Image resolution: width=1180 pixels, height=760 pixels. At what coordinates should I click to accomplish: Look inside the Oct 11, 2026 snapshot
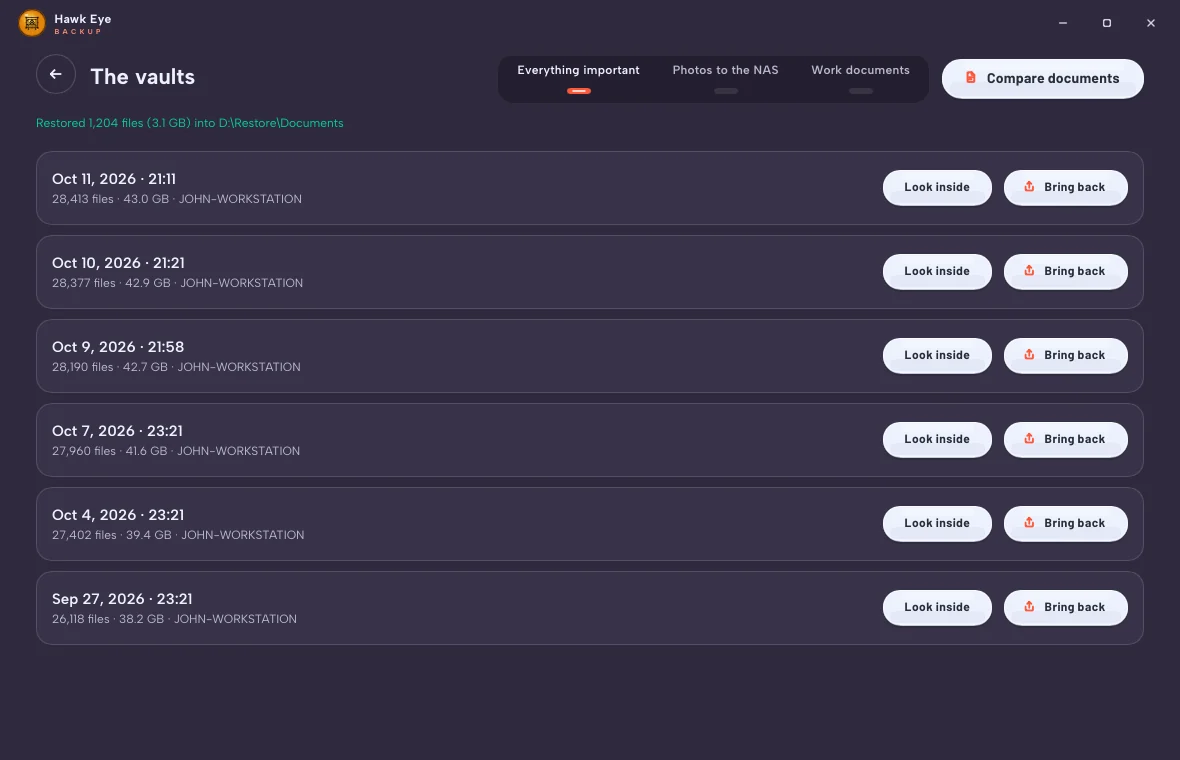[x=937, y=187]
